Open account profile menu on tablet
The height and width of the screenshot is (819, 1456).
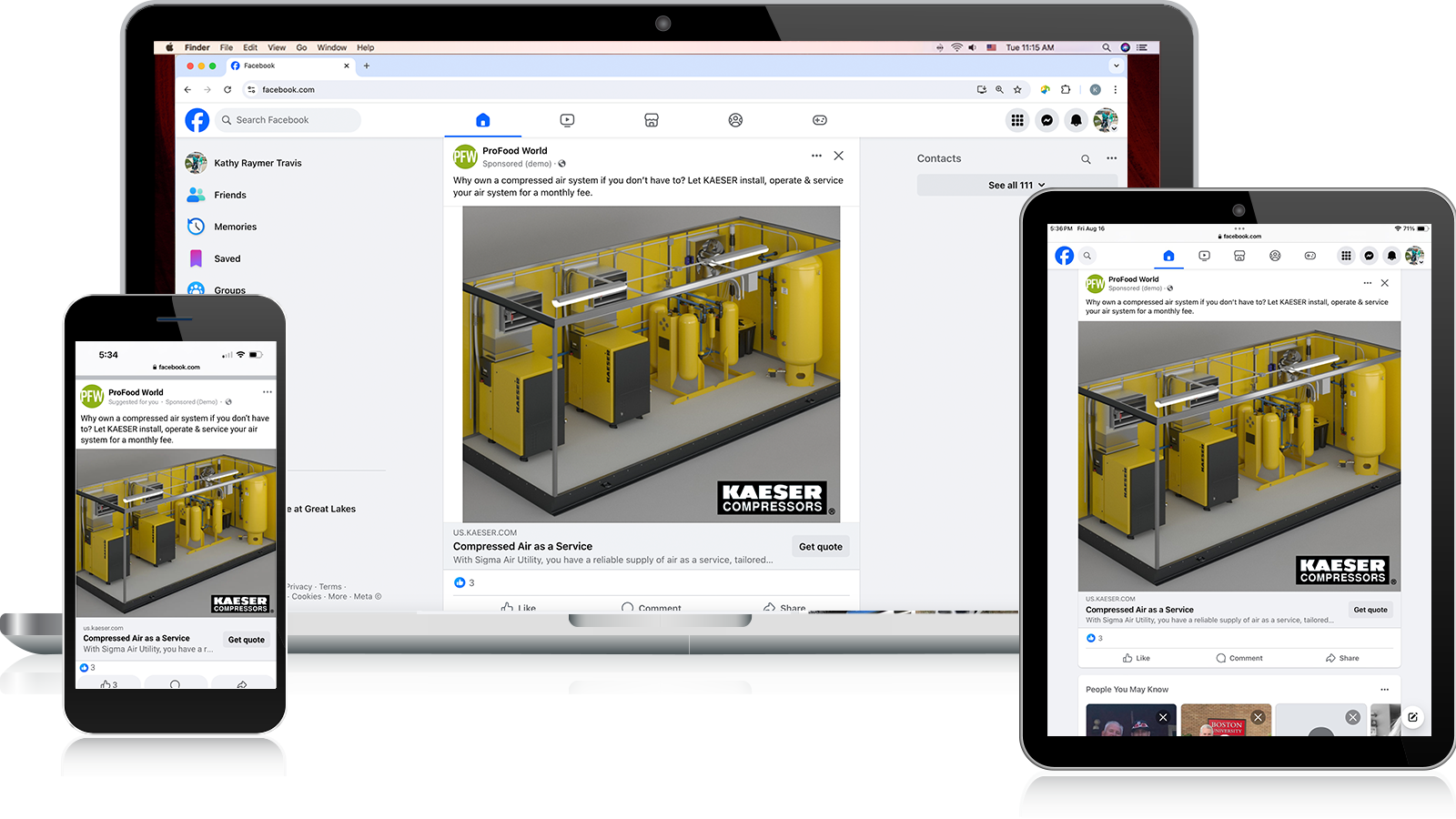point(1414,256)
